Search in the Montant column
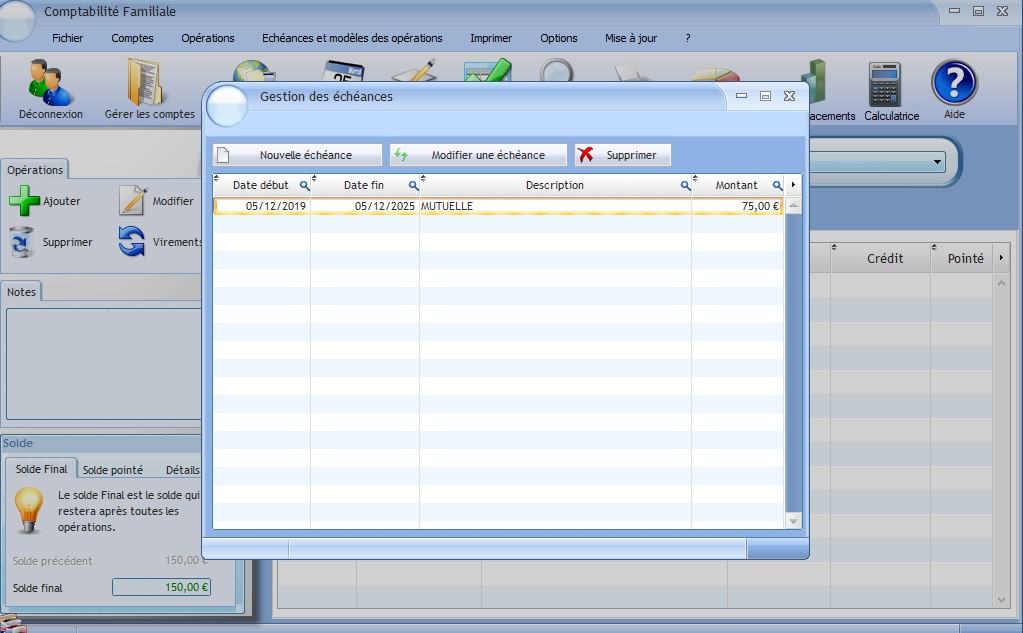Screen dimensions: 1023x633 [x=777, y=185]
